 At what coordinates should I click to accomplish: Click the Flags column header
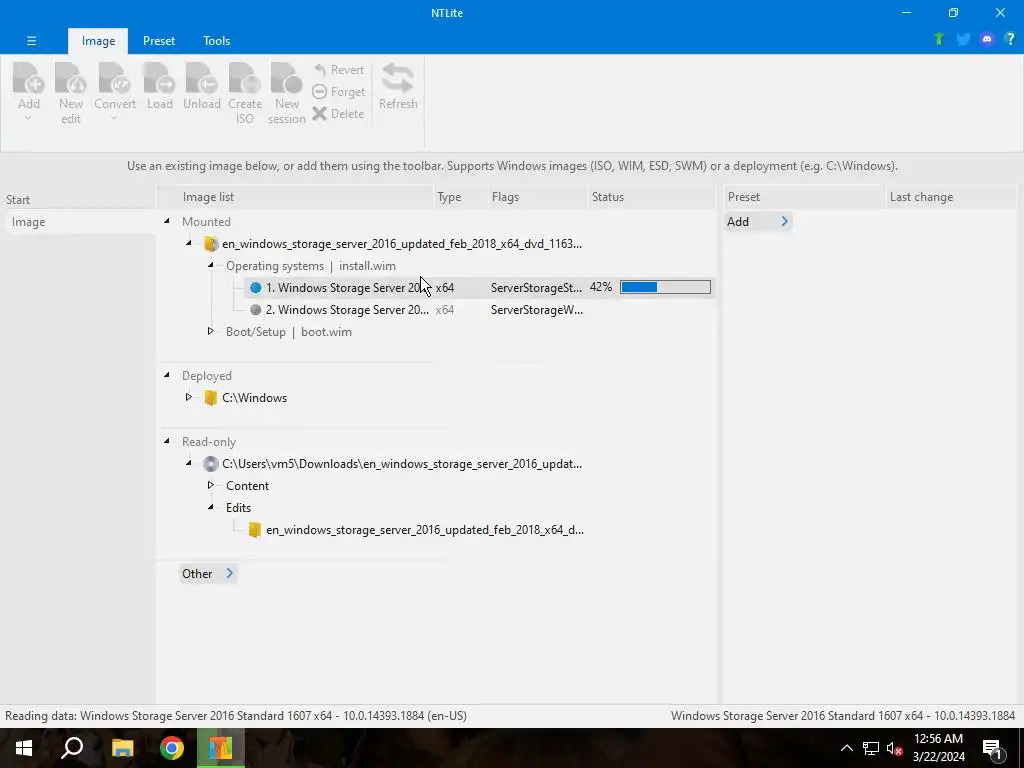click(x=538, y=197)
